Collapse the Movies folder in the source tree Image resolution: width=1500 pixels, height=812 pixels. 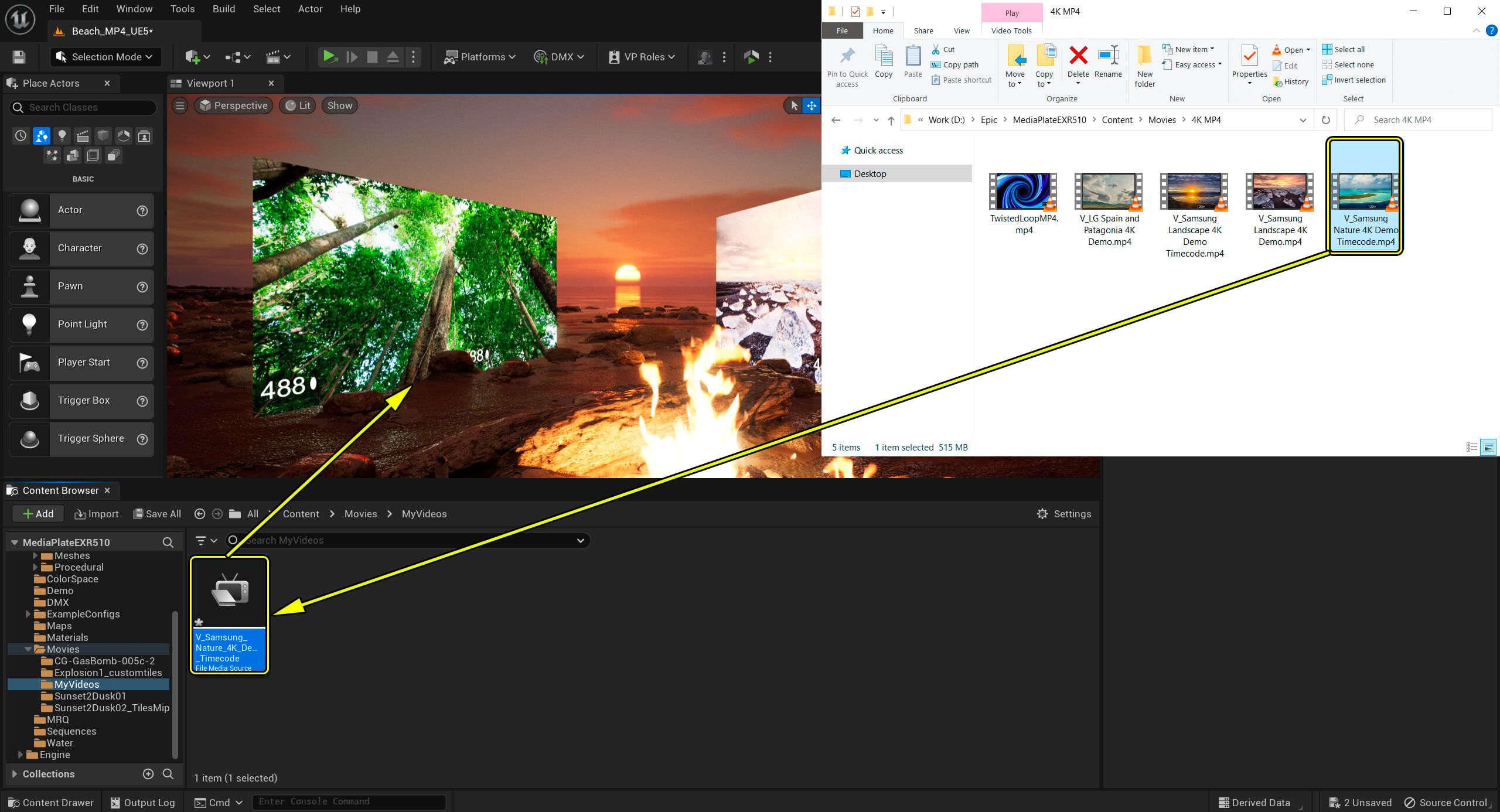29,649
